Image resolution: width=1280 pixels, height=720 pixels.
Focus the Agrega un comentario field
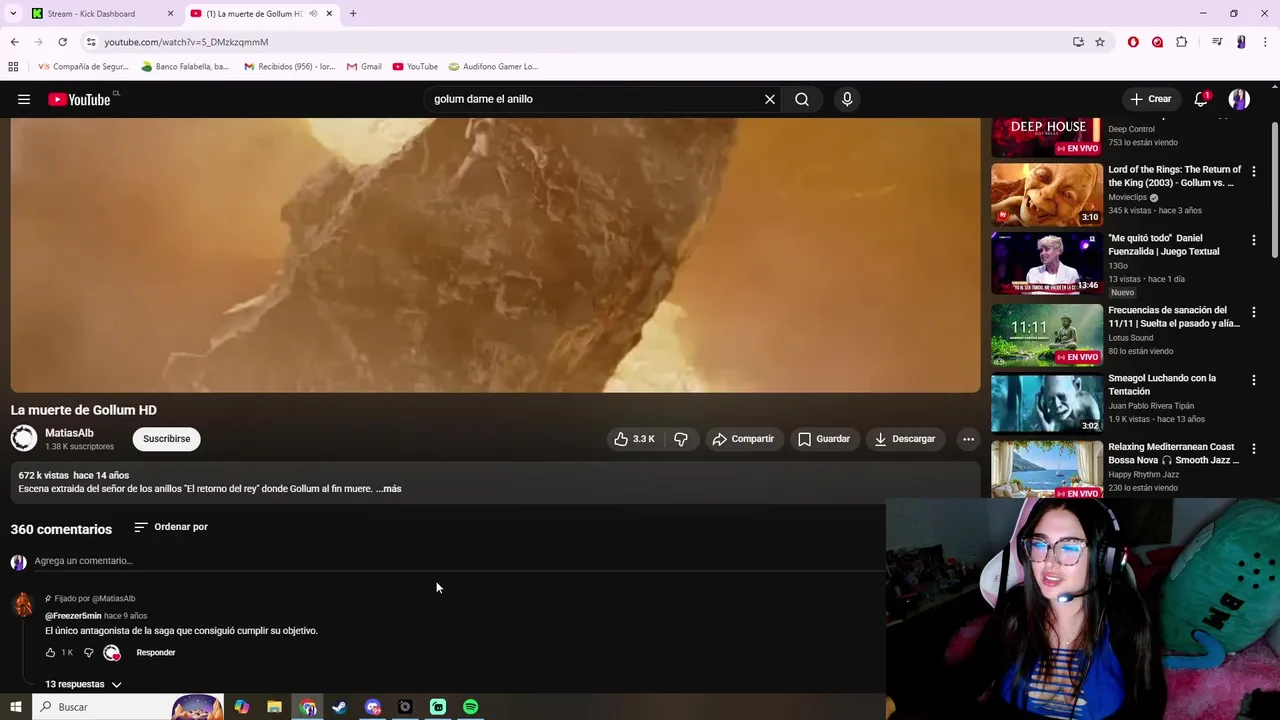coord(458,561)
